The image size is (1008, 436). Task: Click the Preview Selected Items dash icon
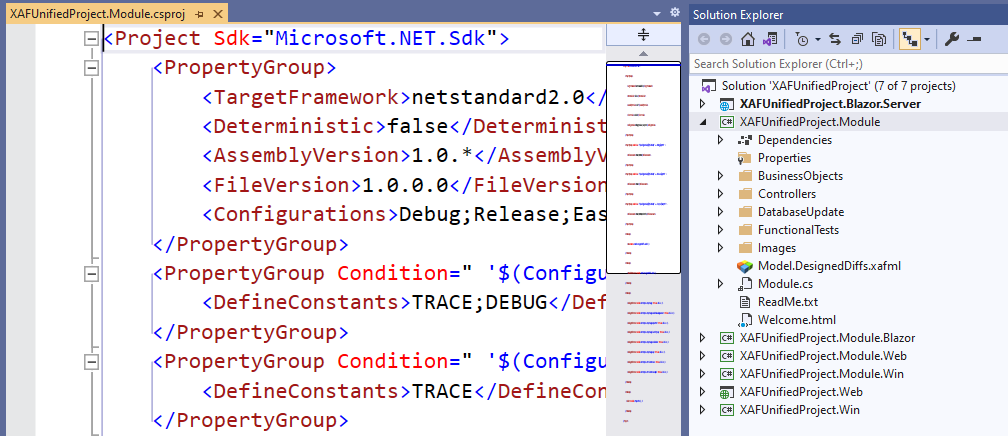[x=974, y=40]
